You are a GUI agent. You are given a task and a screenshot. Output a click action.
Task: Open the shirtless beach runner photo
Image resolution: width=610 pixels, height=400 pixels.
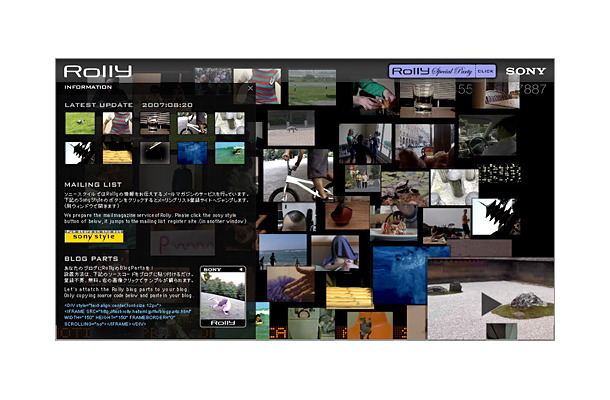[447, 226]
